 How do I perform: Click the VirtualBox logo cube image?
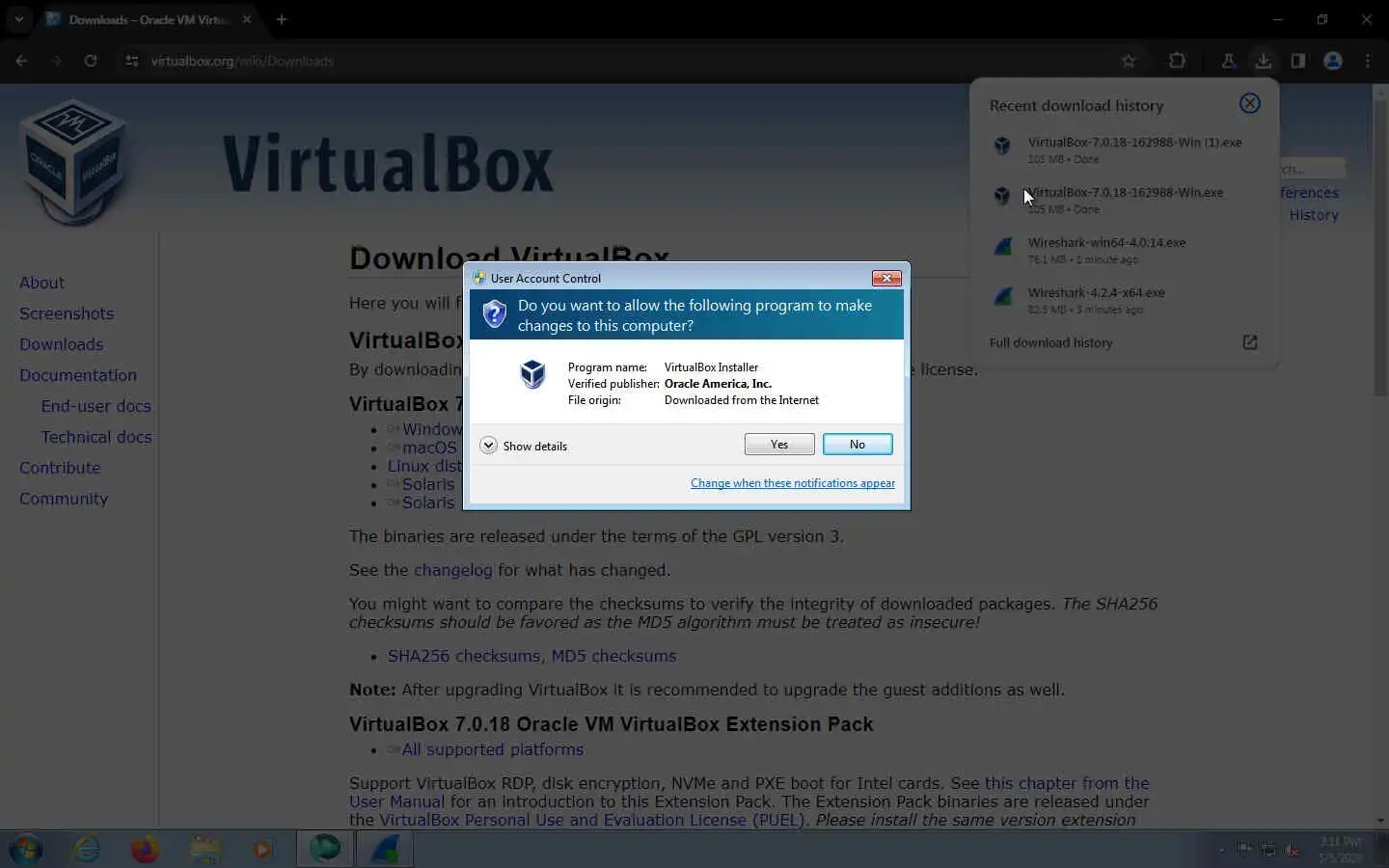click(73, 160)
